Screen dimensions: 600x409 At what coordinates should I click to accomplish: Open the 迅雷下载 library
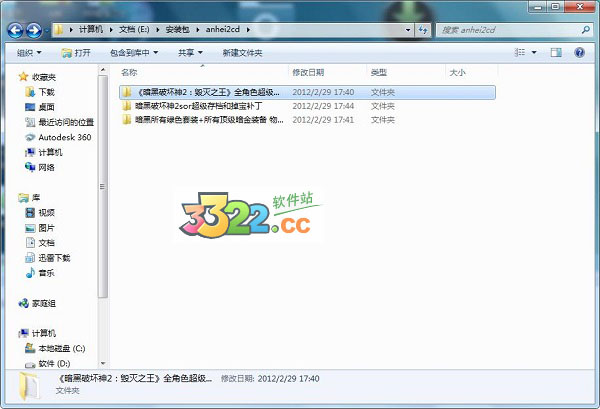[47, 258]
